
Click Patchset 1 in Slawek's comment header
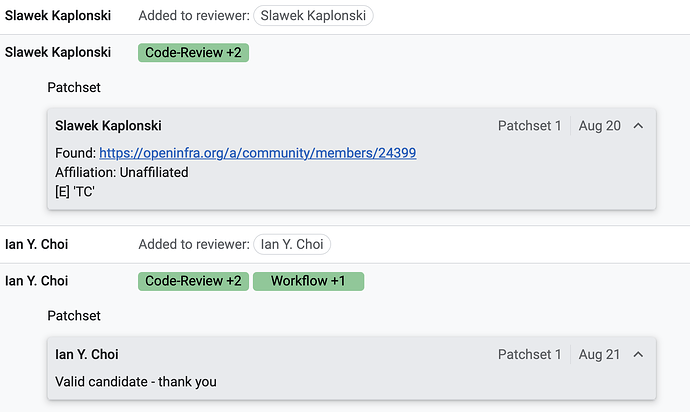529,126
